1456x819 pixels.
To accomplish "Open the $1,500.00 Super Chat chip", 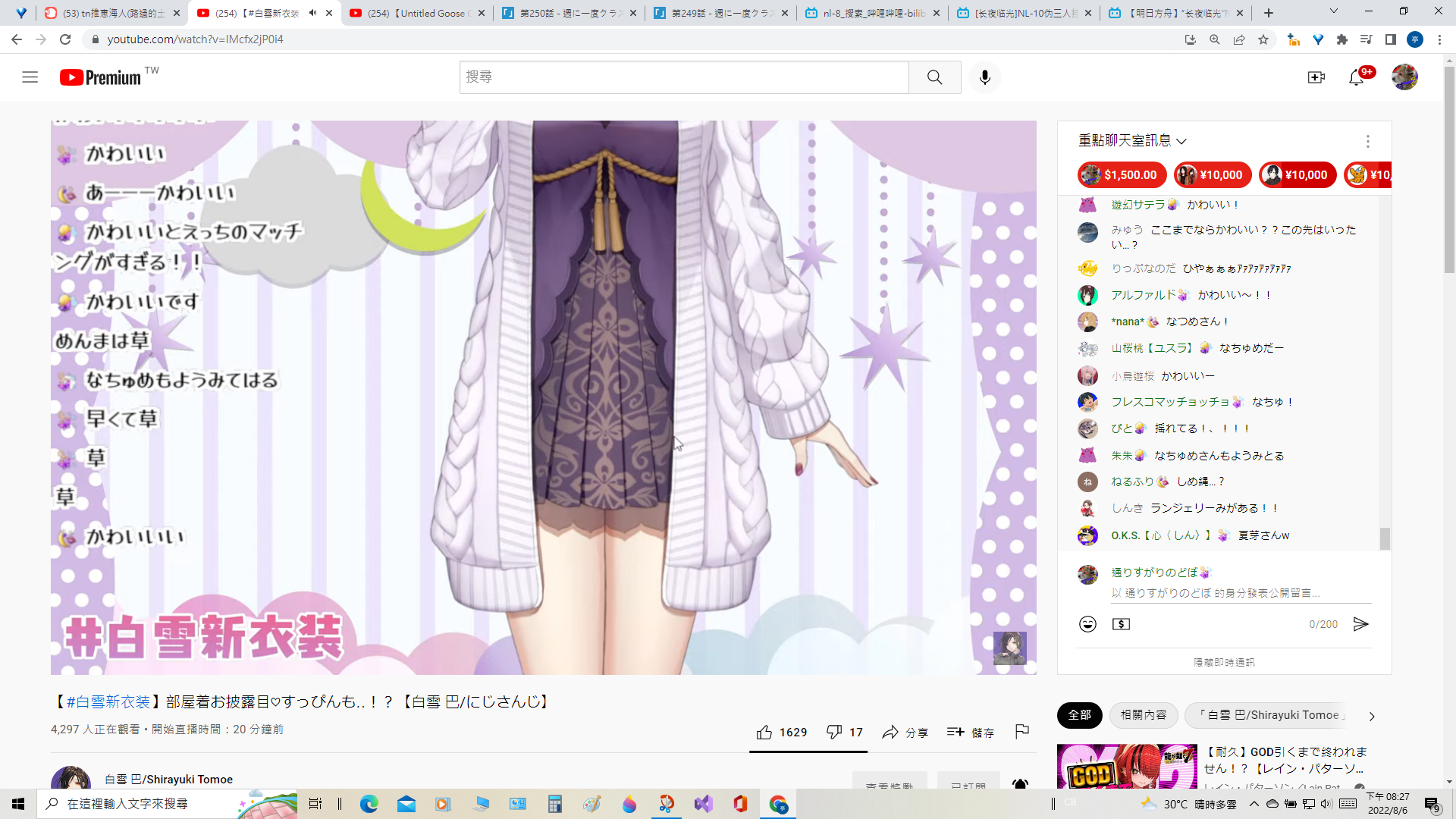I will pyautogui.click(x=1122, y=175).
